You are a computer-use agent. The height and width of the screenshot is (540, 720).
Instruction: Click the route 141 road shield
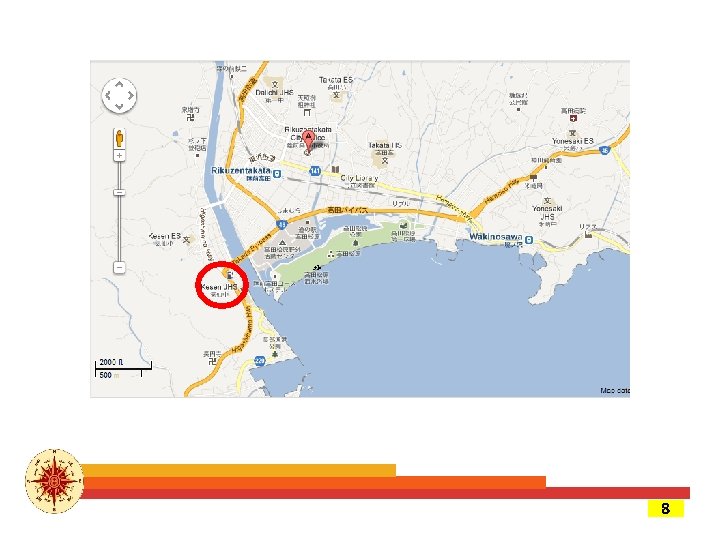pos(315,171)
